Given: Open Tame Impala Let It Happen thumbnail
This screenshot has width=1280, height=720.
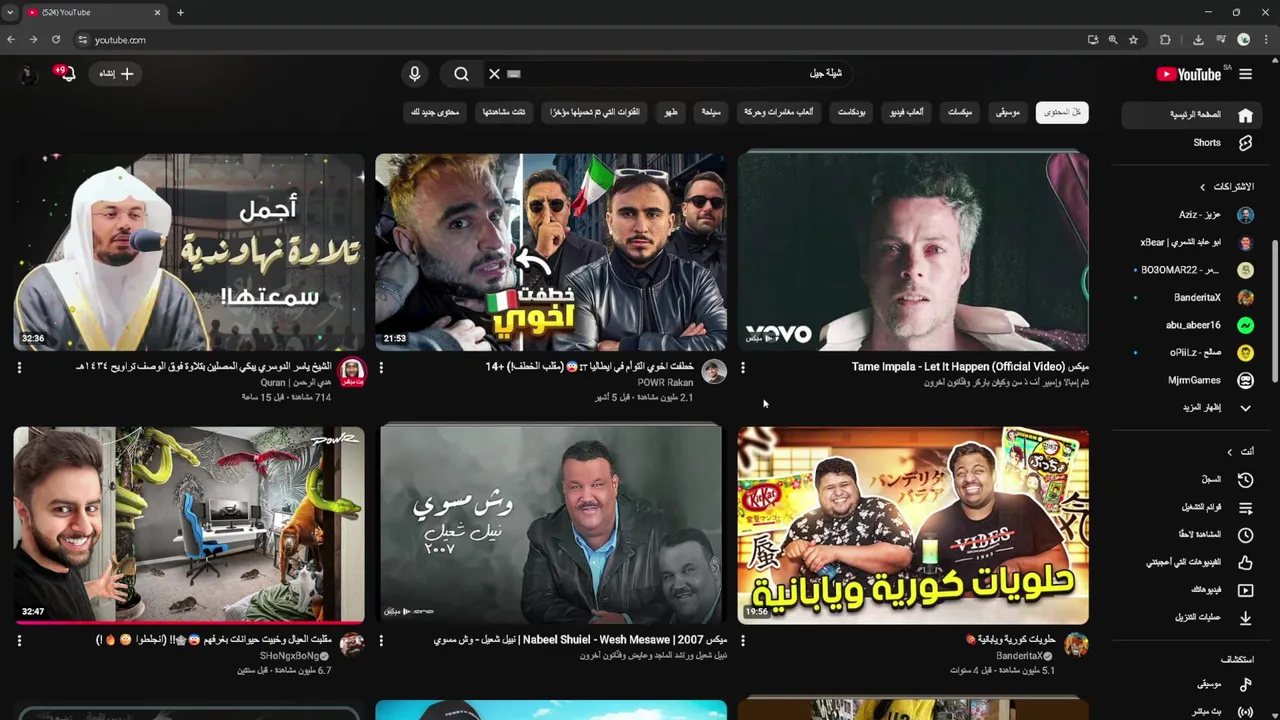Looking at the screenshot, I should (913, 251).
